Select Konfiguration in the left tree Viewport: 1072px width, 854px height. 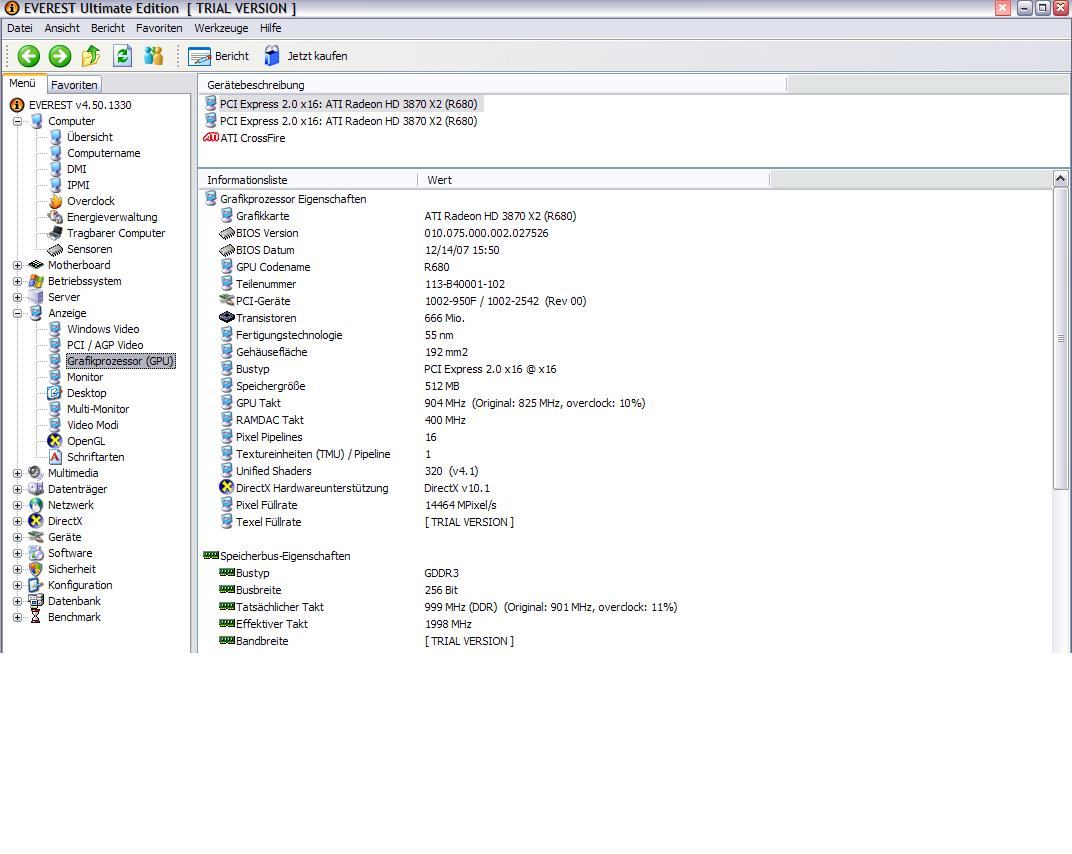[x=80, y=585]
